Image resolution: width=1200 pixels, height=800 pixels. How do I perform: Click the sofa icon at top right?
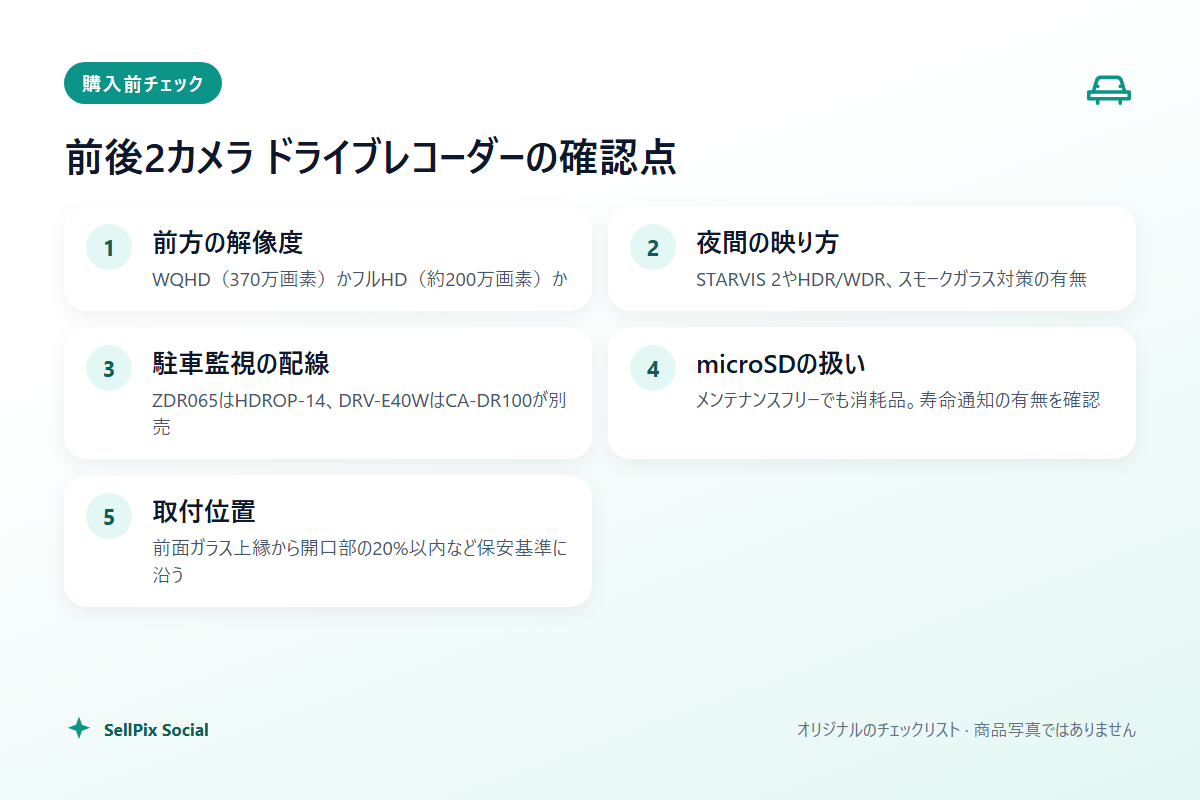tap(1109, 89)
